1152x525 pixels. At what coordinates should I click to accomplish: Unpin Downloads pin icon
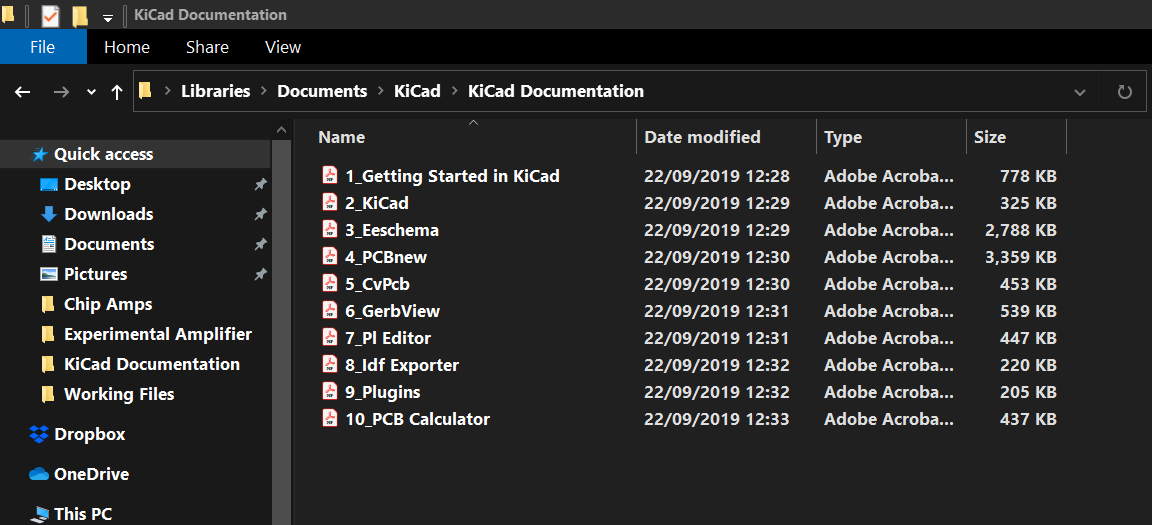[x=260, y=214]
